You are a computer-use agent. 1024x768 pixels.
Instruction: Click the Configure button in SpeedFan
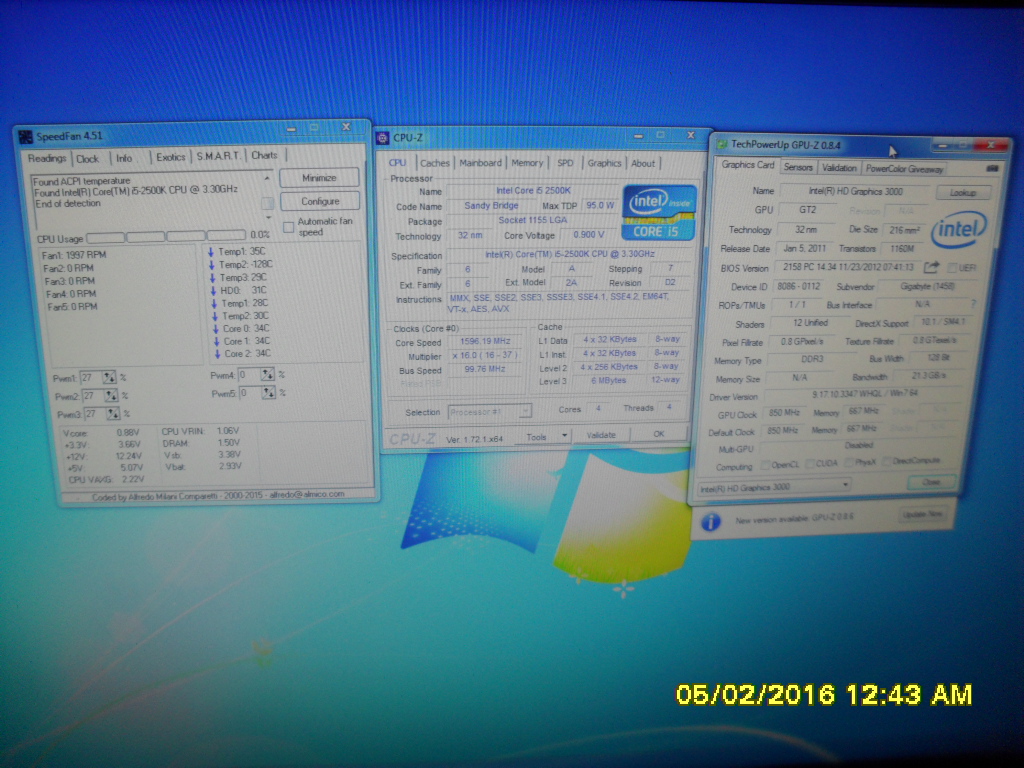pos(320,201)
